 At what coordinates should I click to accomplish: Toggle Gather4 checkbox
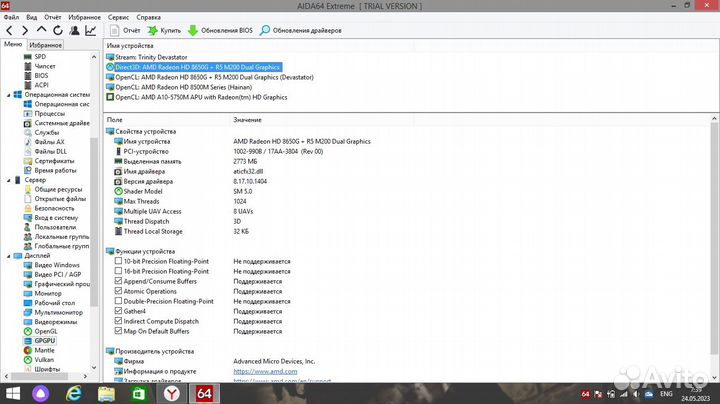point(118,311)
